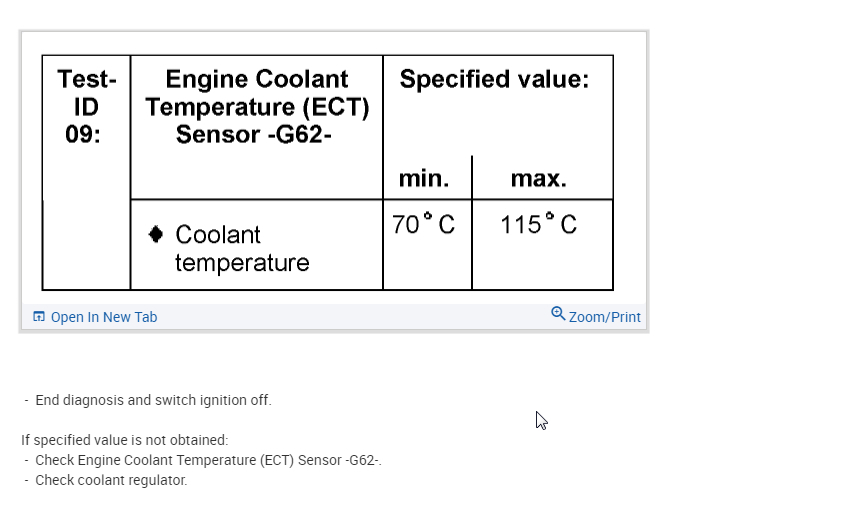Image resolution: width=865 pixels, height=519 pixels.
Task: Click the diamond bullet beside Coolant temperature
Action: click(x=155, y=234)
